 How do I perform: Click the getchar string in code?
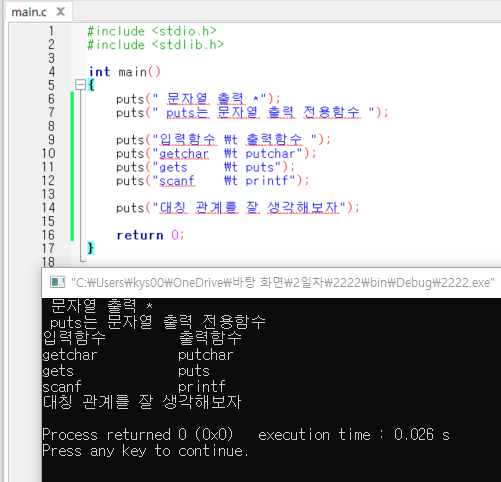(x=184, y=154)
